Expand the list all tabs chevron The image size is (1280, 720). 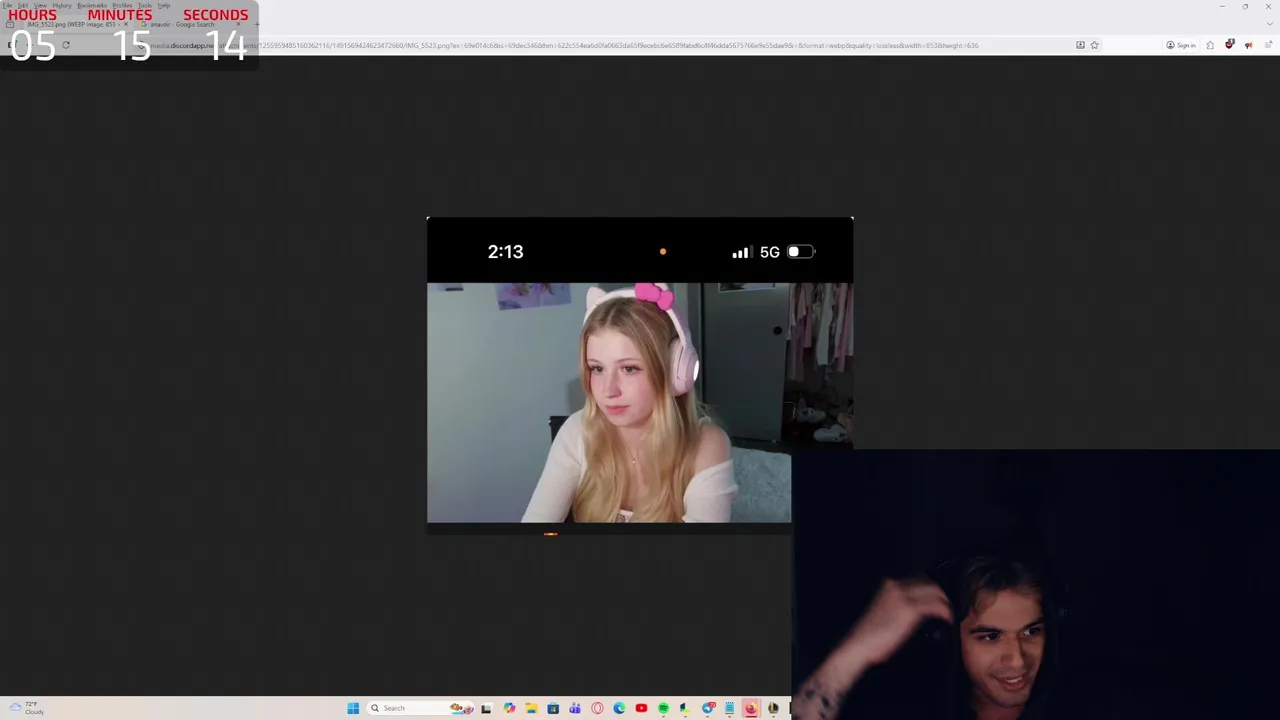(x=1268, y=23)
